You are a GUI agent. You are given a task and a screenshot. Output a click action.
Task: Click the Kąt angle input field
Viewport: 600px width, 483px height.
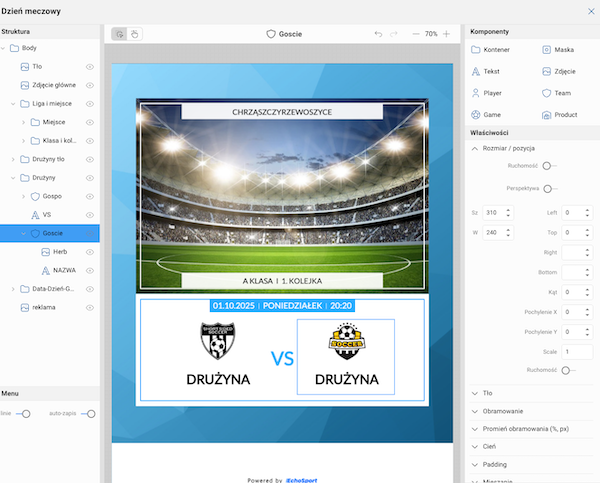click(x=577, y=292)
